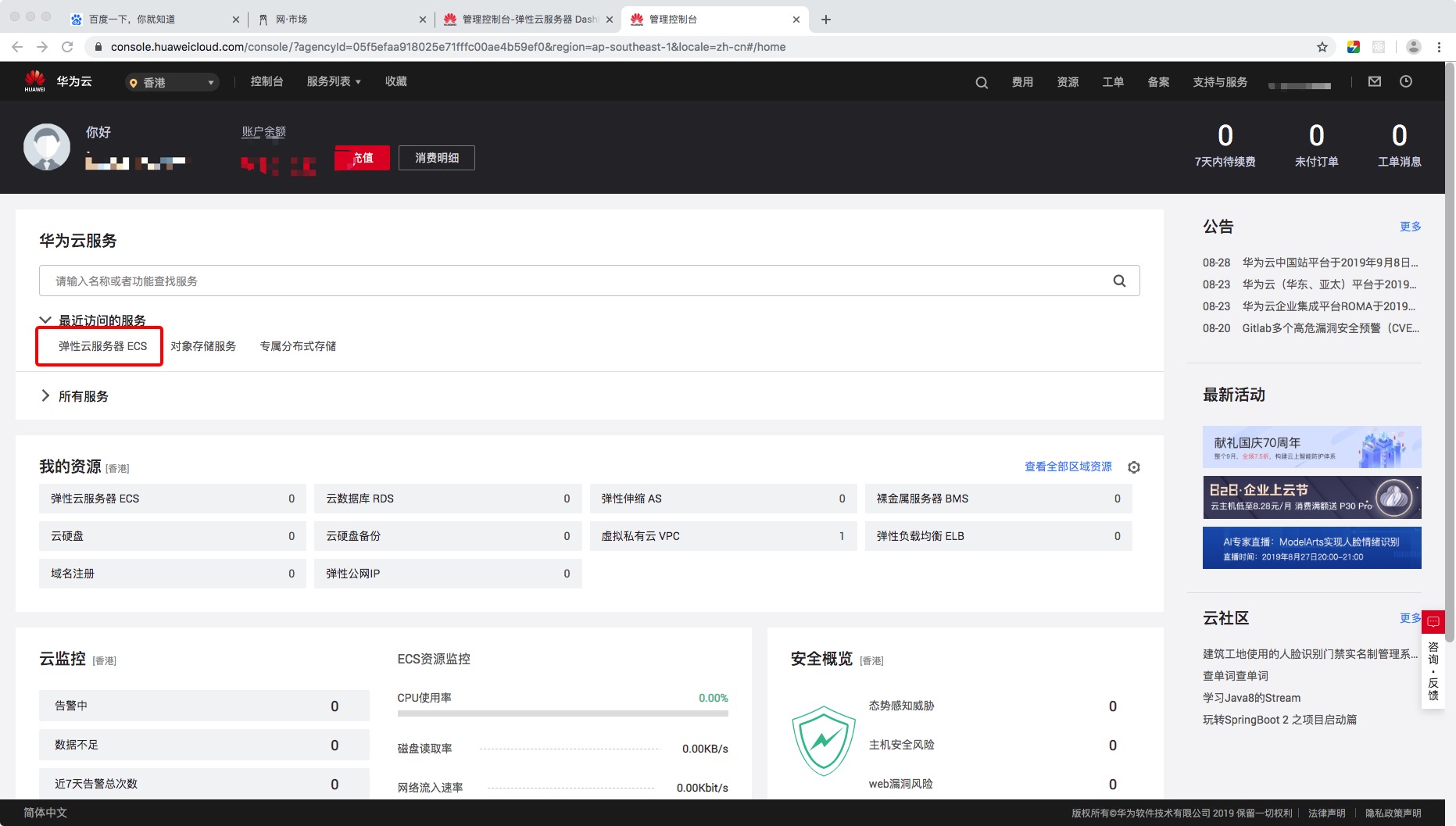Viewport: 1456px width, 826px height.
Task: Open the 费用 menu
Action: 1022,82
